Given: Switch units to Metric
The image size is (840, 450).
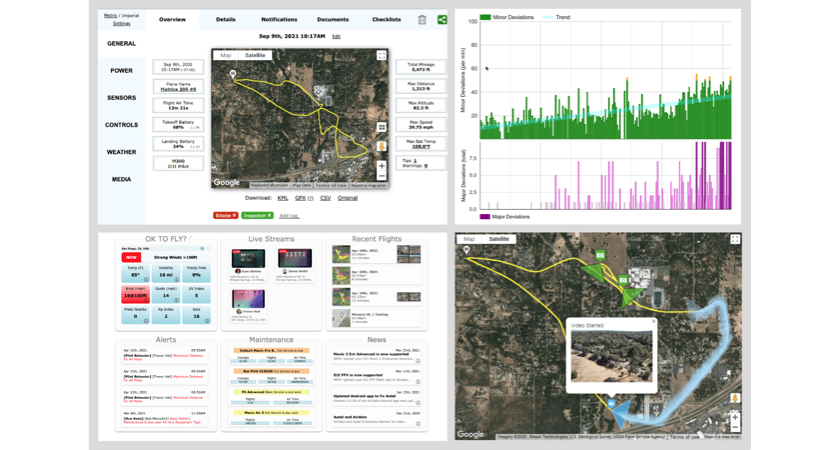Looking at the screenshot, I should [111, 16].
